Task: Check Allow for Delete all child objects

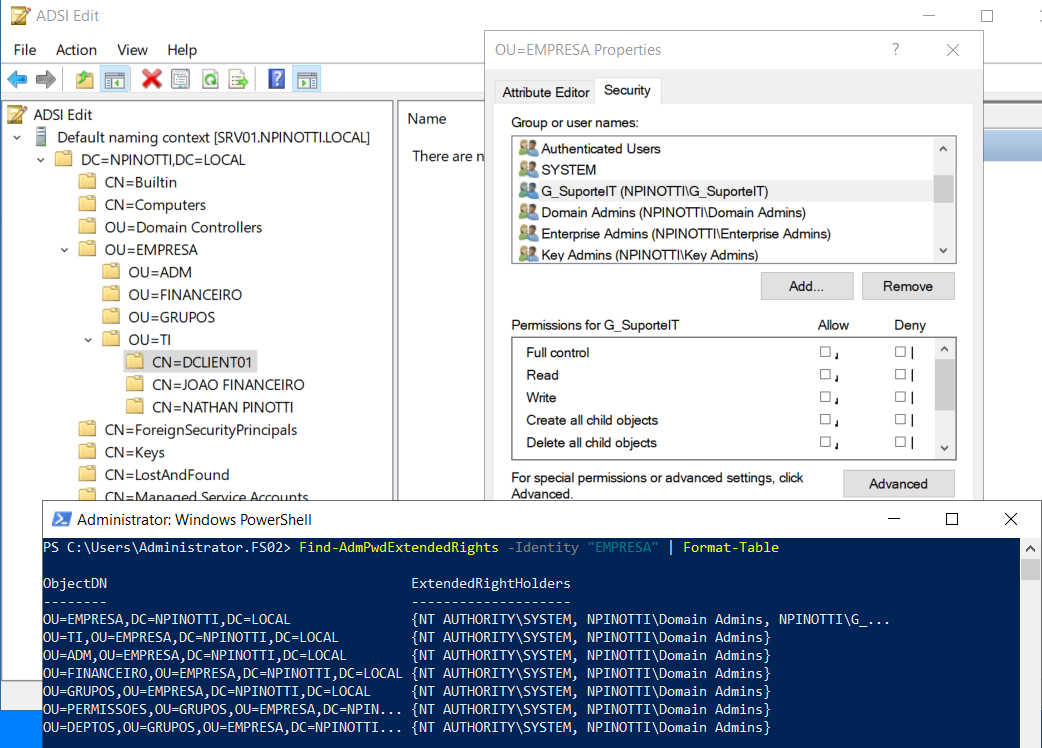Action: coord(825,442)
